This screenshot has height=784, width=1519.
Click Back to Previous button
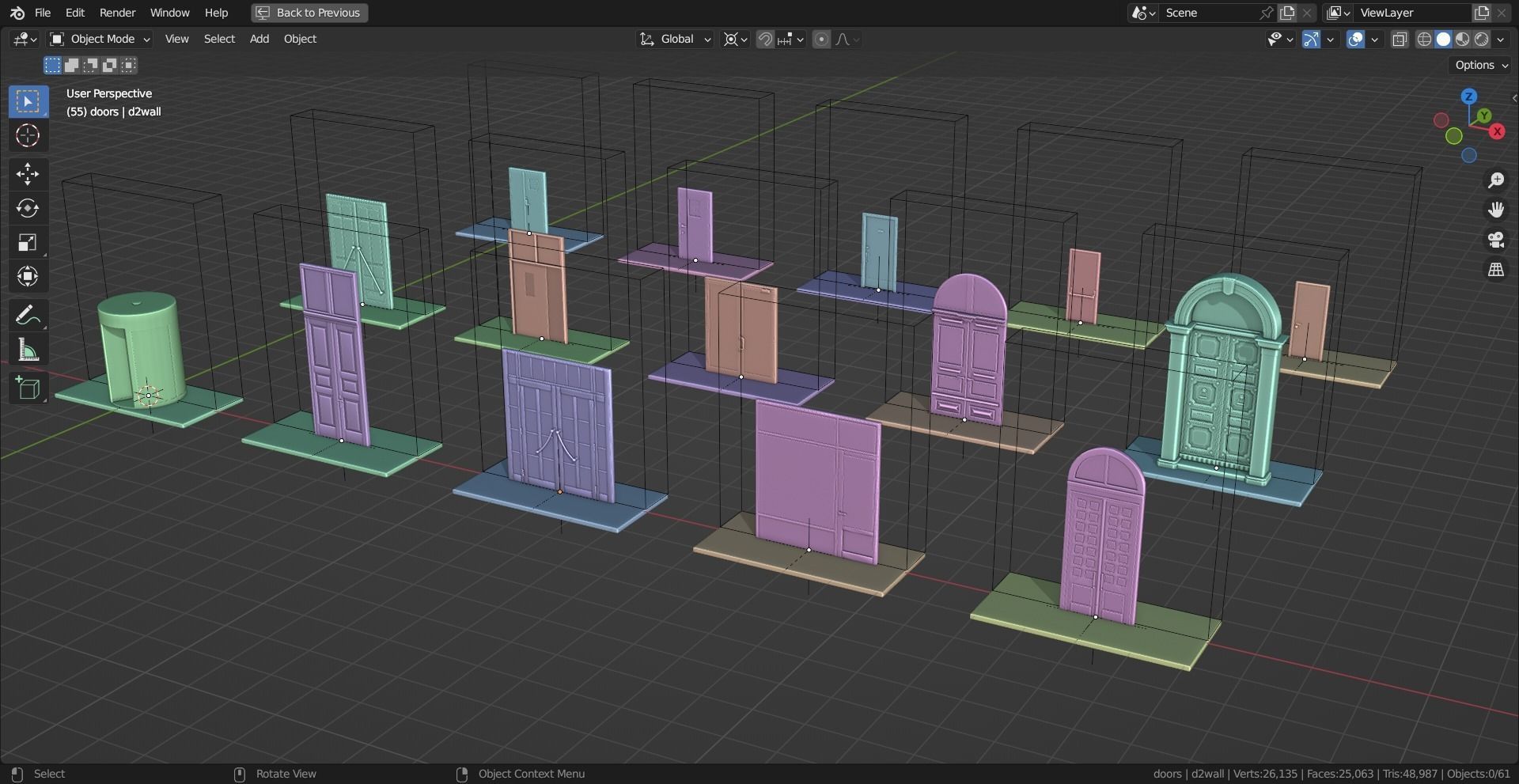point(309,13)
